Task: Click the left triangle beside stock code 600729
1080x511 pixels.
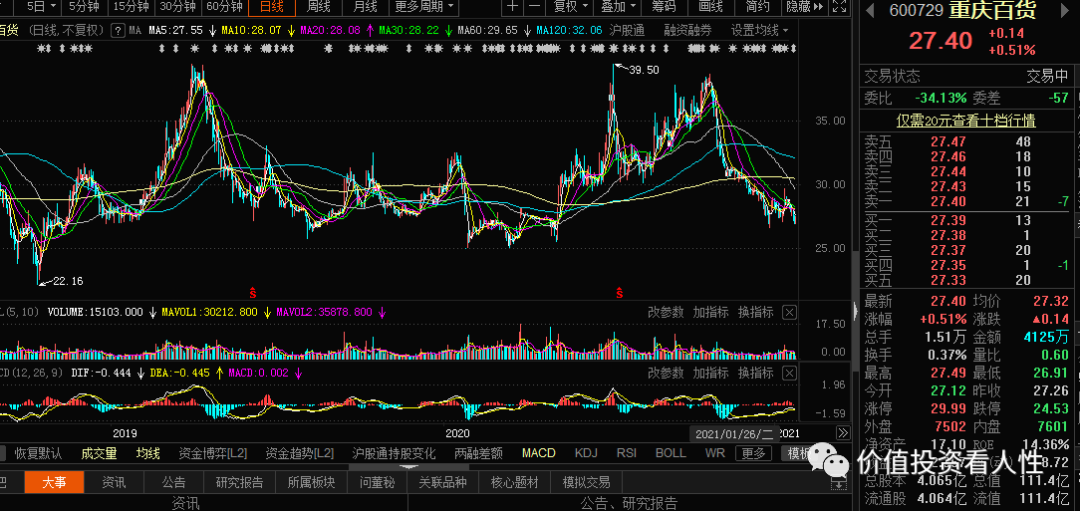Action: [x=871, y=10]
